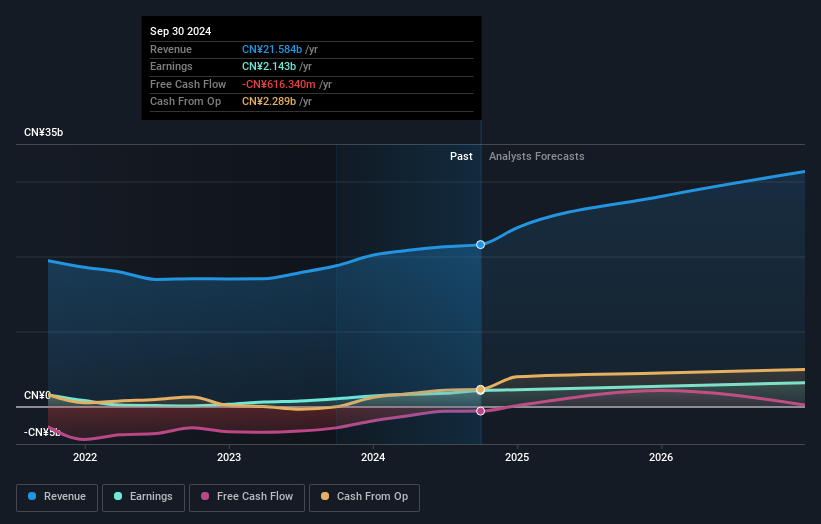Select the orange Cash From Op data point marker
Screen dimensions: 821x524
(x=480, y=389)
